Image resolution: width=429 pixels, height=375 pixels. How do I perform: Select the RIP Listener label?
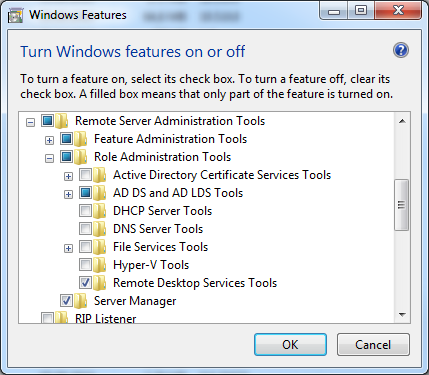(x=105, y=318)
